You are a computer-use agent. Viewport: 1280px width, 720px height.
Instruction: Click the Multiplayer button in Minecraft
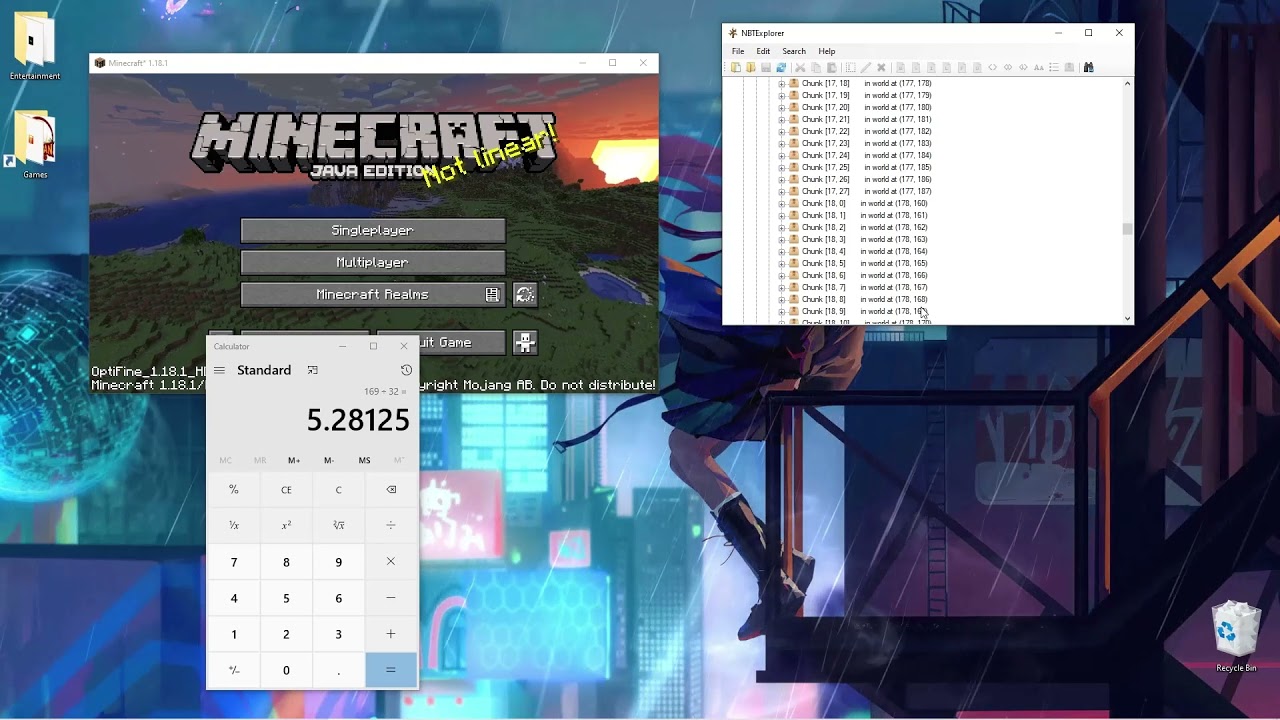tap(373, 262)
